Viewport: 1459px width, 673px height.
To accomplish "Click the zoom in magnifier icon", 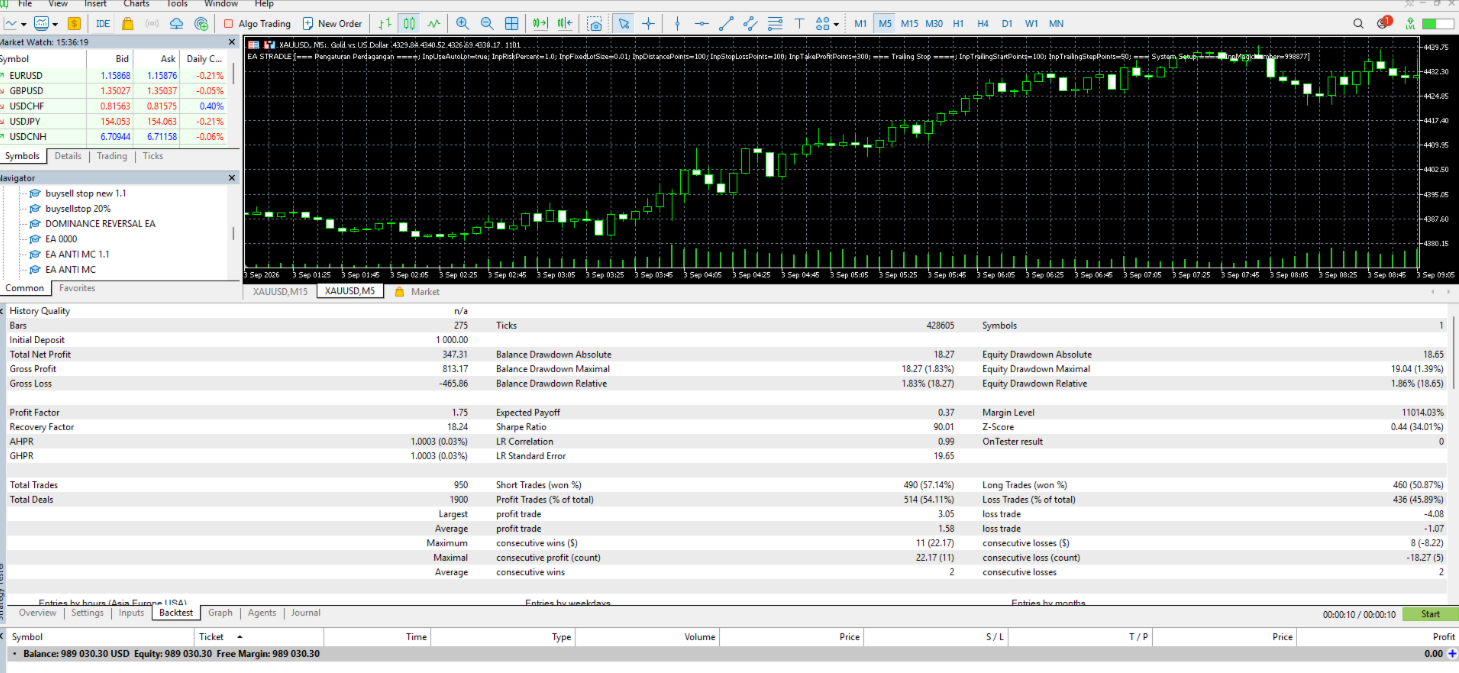I will point(461,23).
